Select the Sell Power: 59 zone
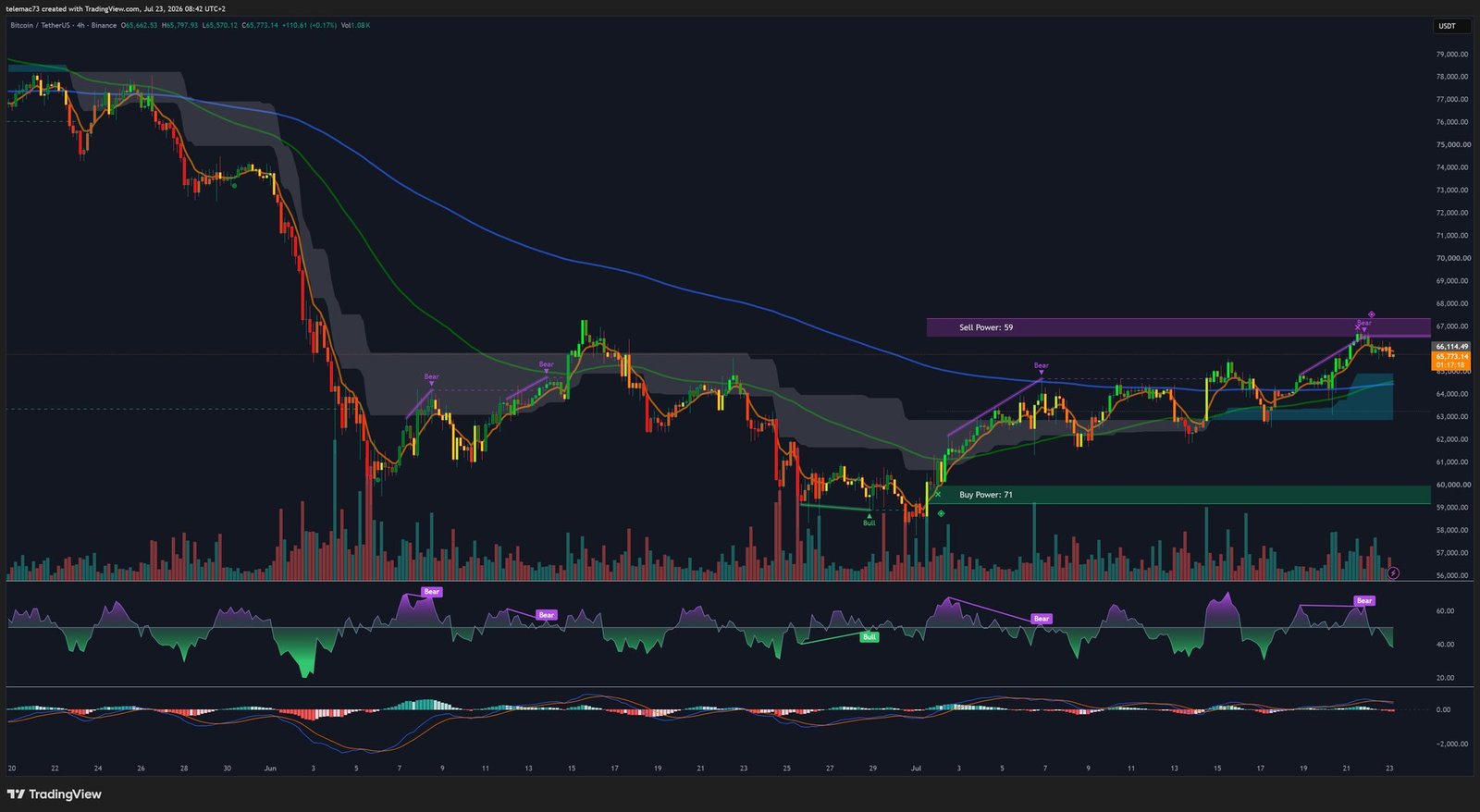Viewport: 1480px width, 812px height. (x=1178, y=327)
